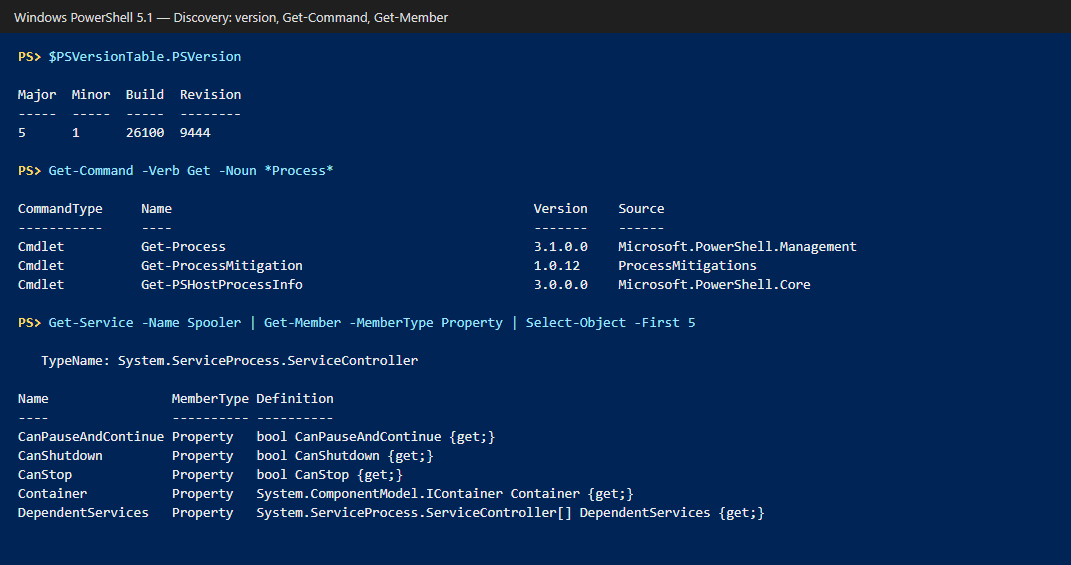Screen dimensions: 1071x565
Task: Select the build value 26100
Action: pos(145,133)
